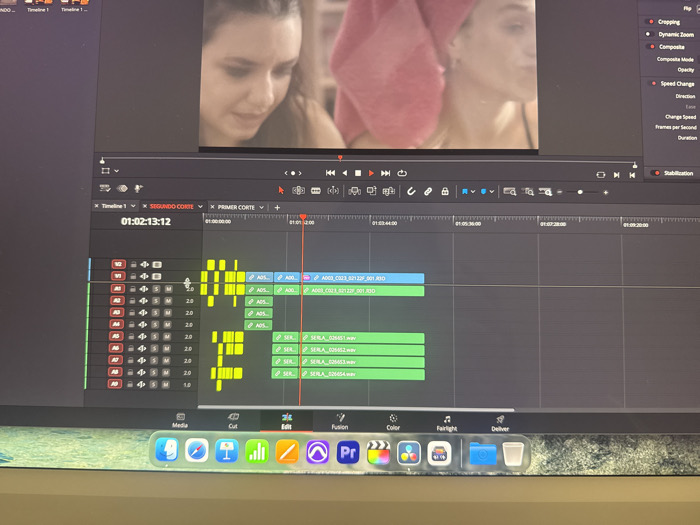The image size is (700, 525).
Task: Open the Cut page
Action: tap(233, 421)
